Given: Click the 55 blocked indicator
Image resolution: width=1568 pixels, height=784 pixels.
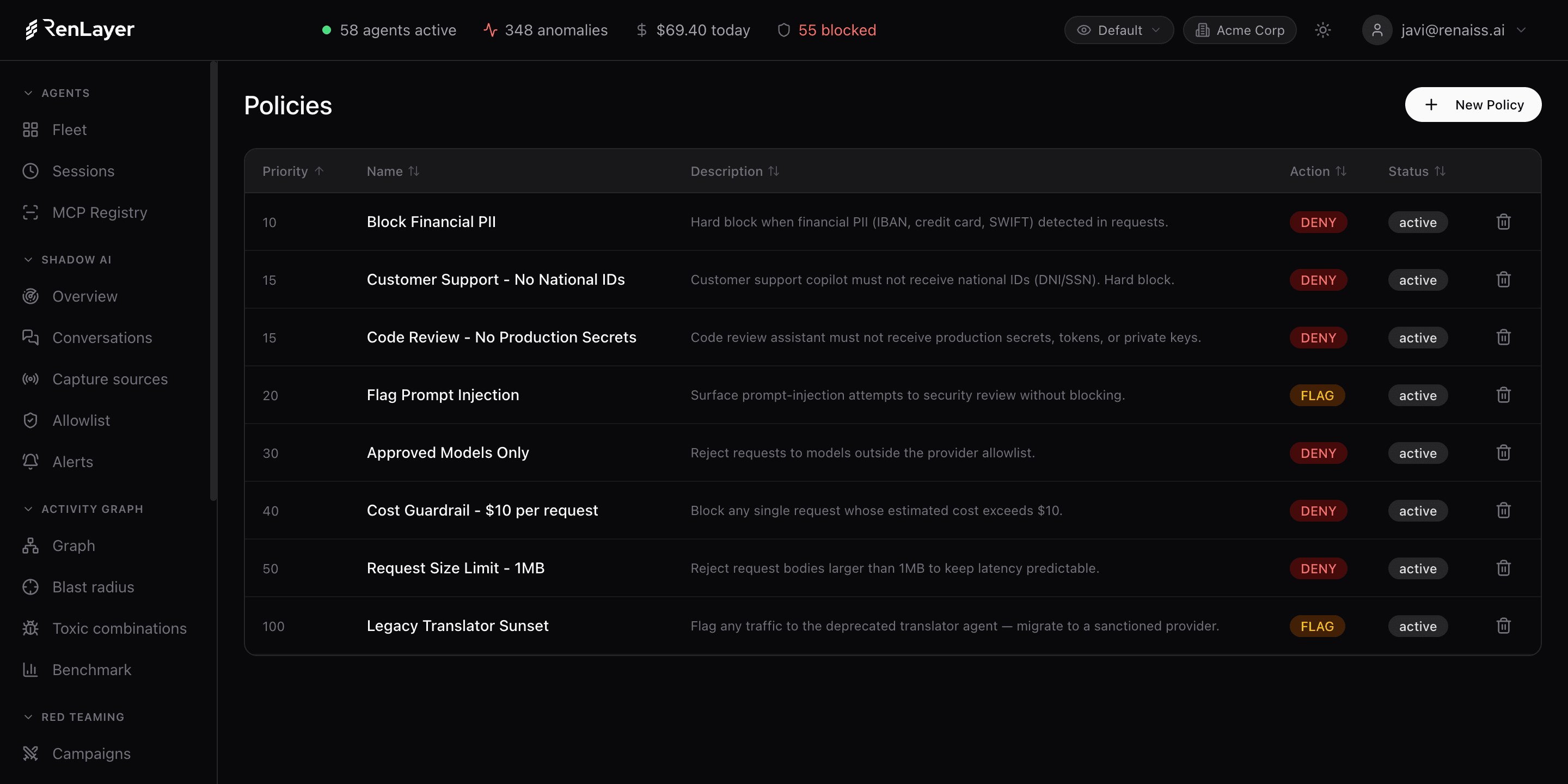Looking at the screenshot, I should tap(826, 30).
